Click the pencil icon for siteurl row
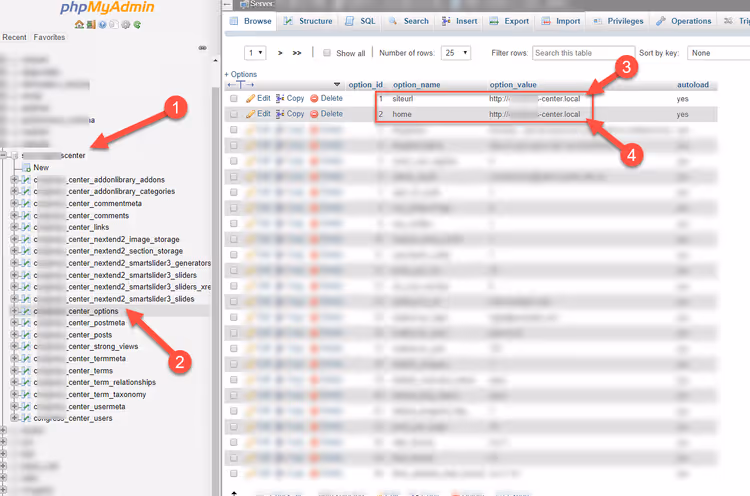This screenshot has width=750, height=496. coord(250,99)
